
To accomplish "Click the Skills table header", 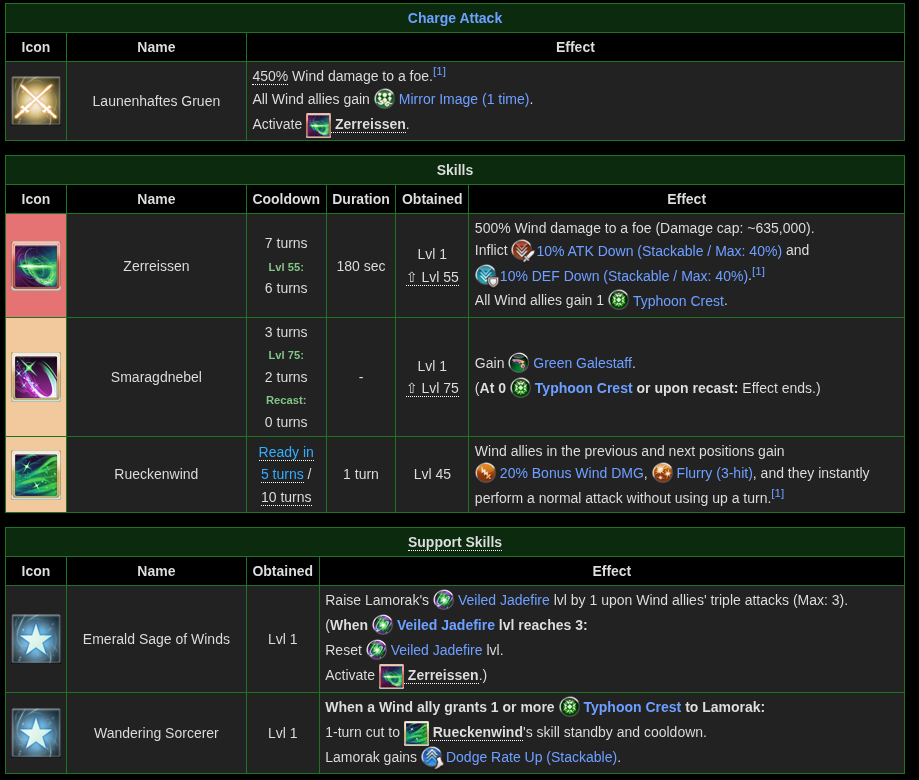I will pos(455,170).
